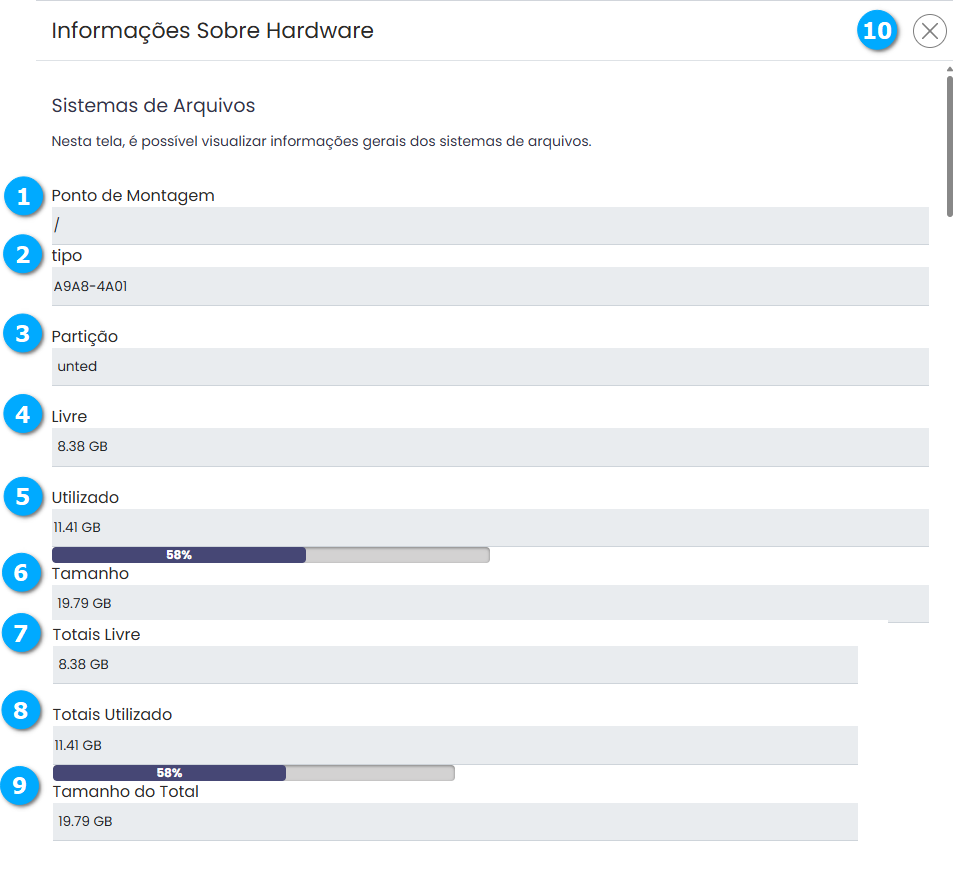Click the scrollbar up arrow
This screenshot has width=953, height=884.
click(x=949, y=69)
